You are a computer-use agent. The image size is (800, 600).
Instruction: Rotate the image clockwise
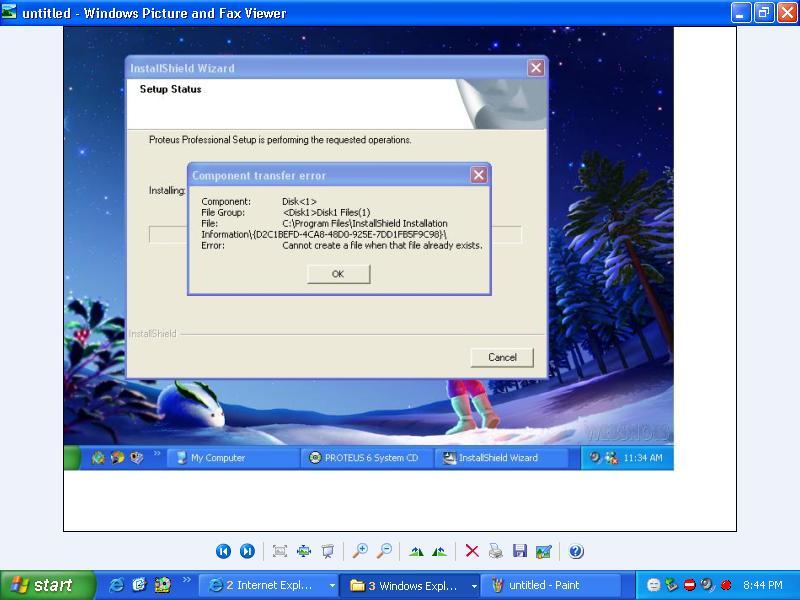click(x=416, y=551)
